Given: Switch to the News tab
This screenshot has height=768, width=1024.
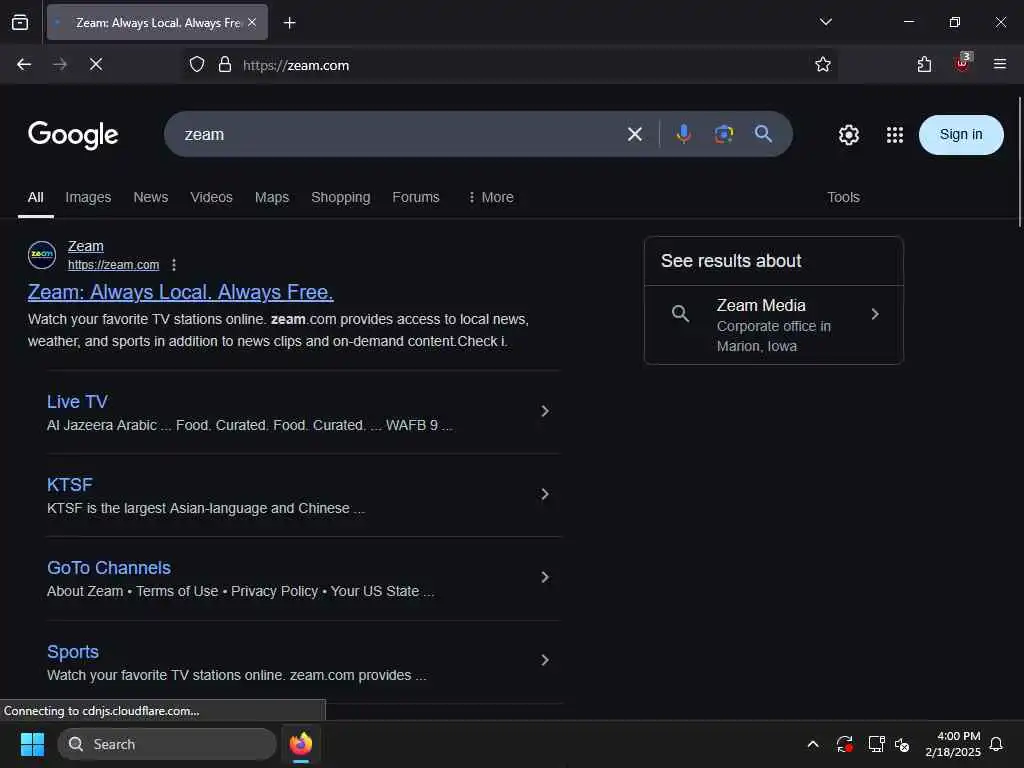Looking at the screenshot, I should point(151,197).
